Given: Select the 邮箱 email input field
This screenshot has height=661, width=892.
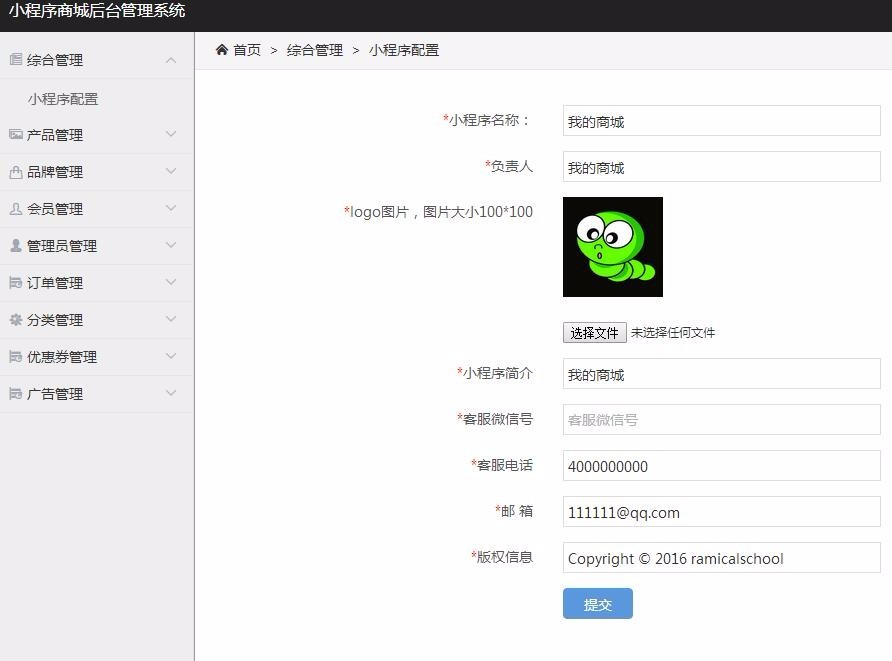Looking at the screenshot, I should click(x=722, y=512).
